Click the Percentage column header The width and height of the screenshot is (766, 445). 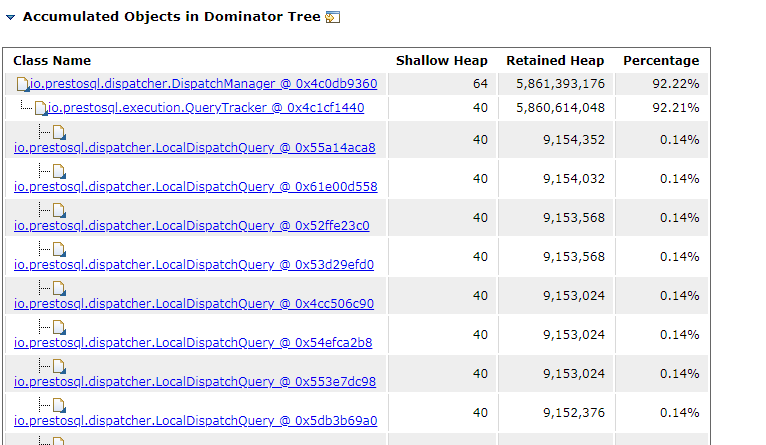click(661, 61)
